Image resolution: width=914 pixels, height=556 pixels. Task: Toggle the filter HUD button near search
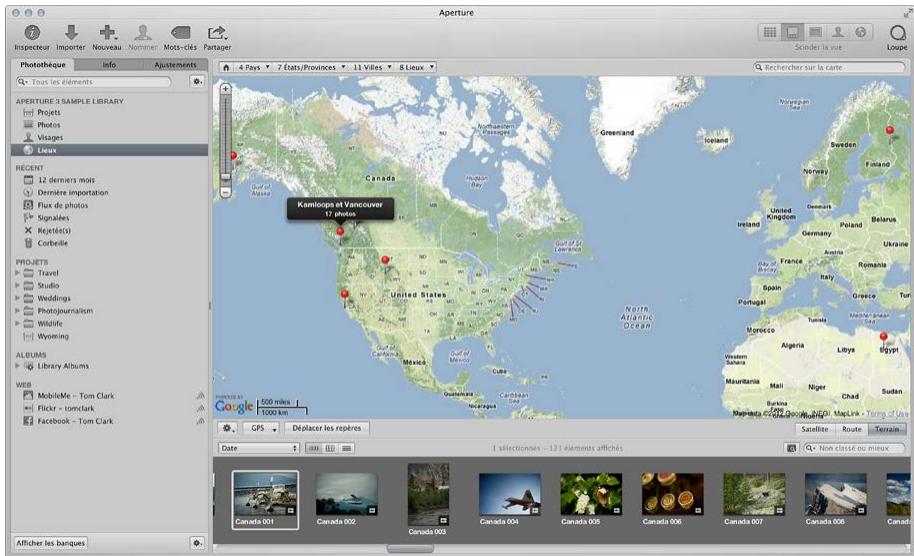(791, 448)
